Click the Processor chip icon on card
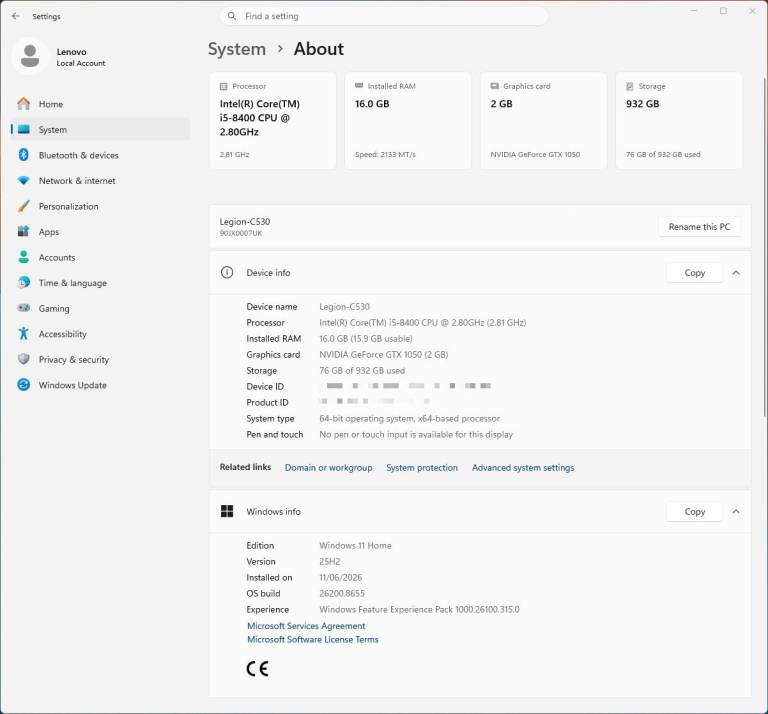 tap(224, 86)
